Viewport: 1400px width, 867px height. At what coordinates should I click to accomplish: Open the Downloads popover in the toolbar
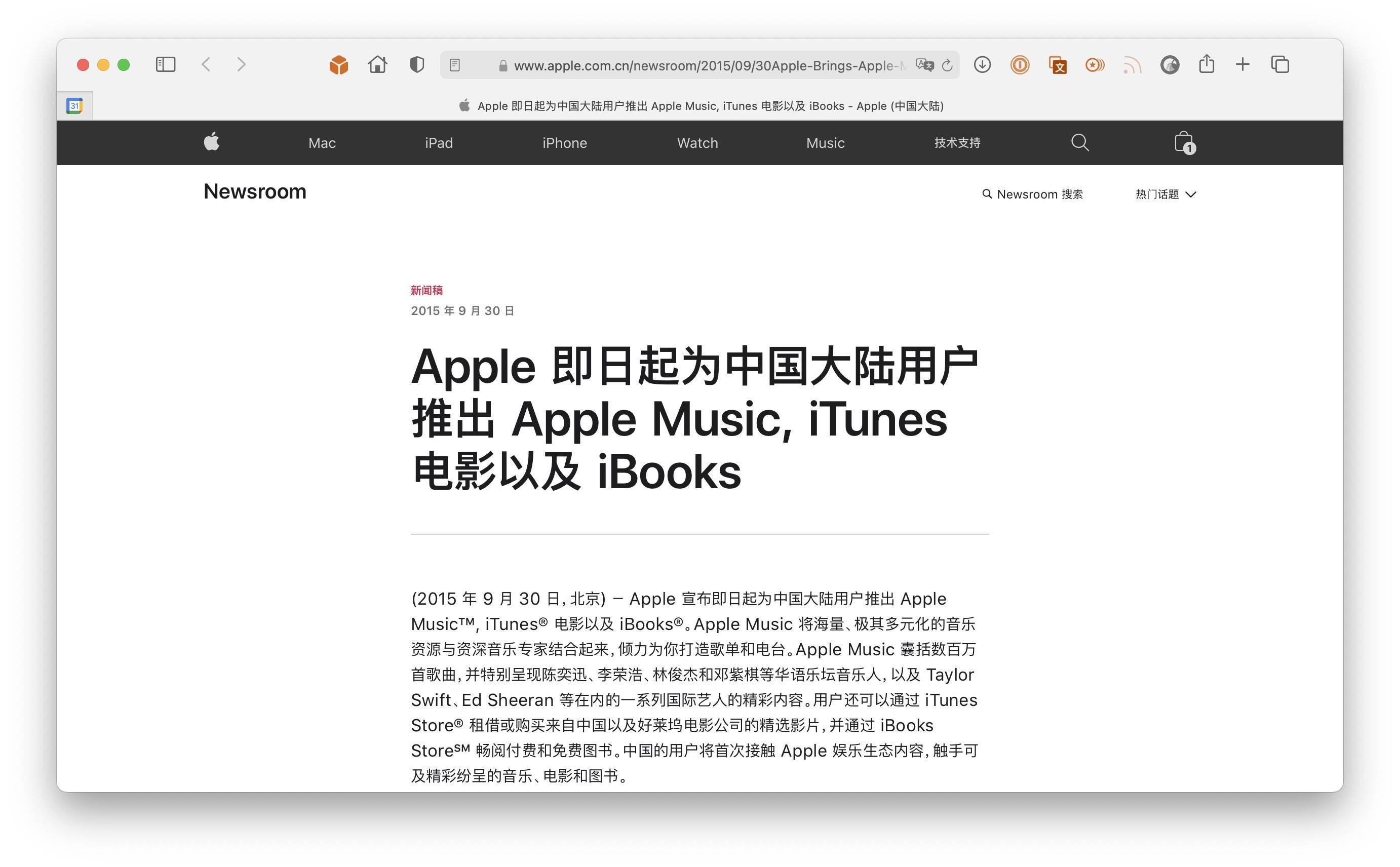click(x=982, y=65)
